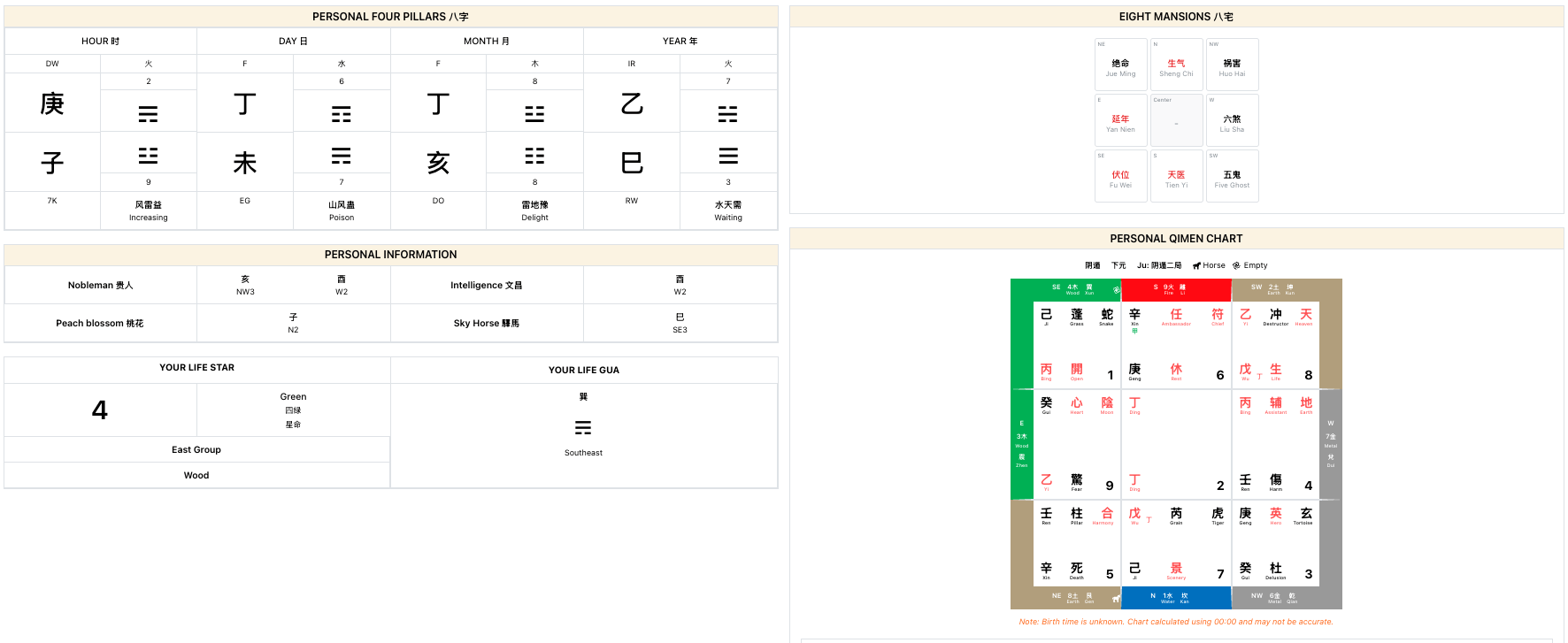This screenshot has width=1568, height=643.
Task: Click the SW 2土 Earth Kun palace header
Action: click(x=1287, y=290)
